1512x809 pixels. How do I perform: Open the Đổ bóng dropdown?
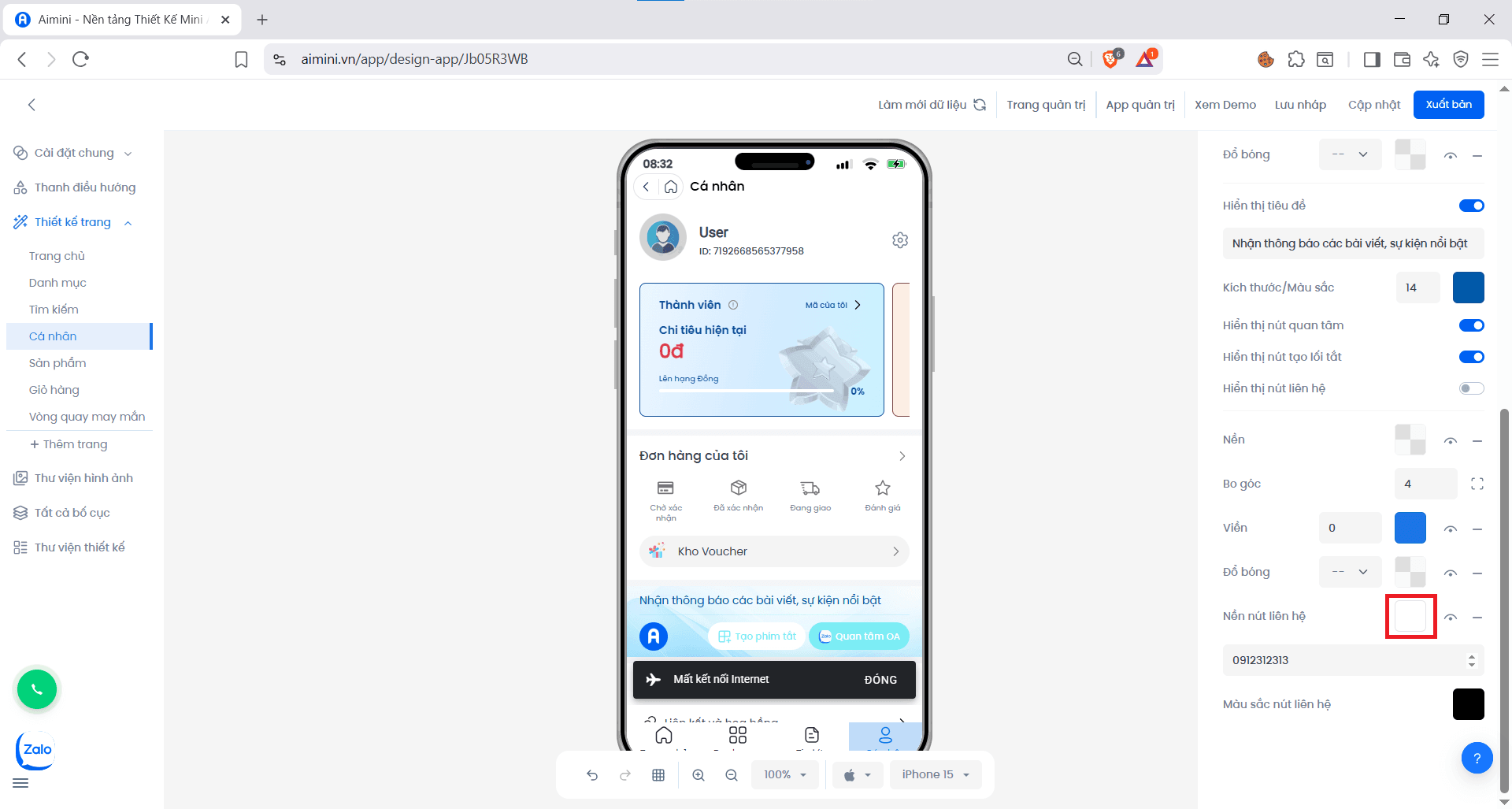coord(1350,154)
